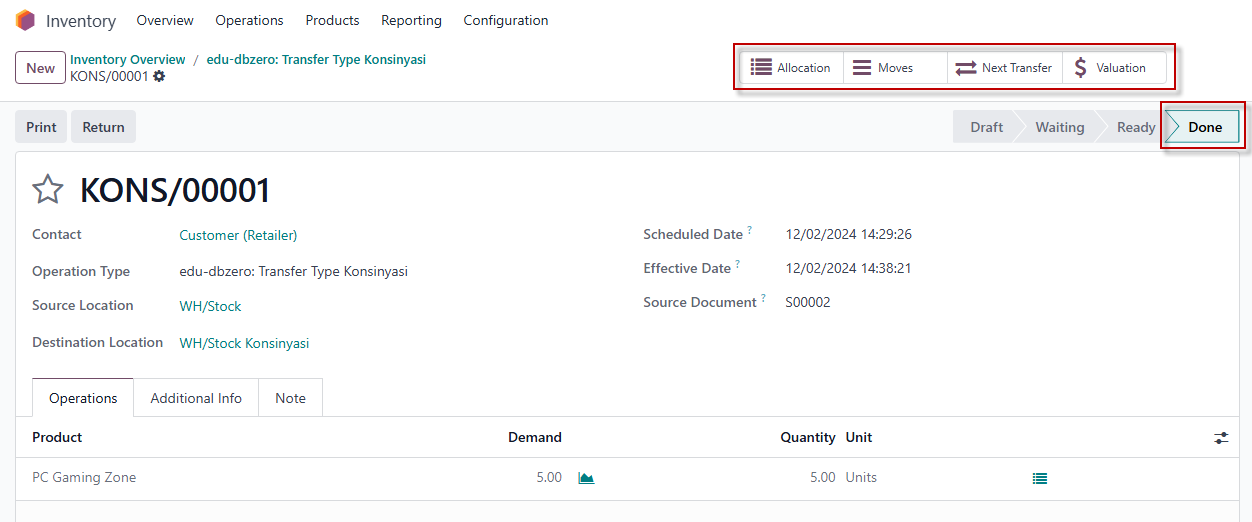Open detailed operations list icon in product row

pos(1040,479)
